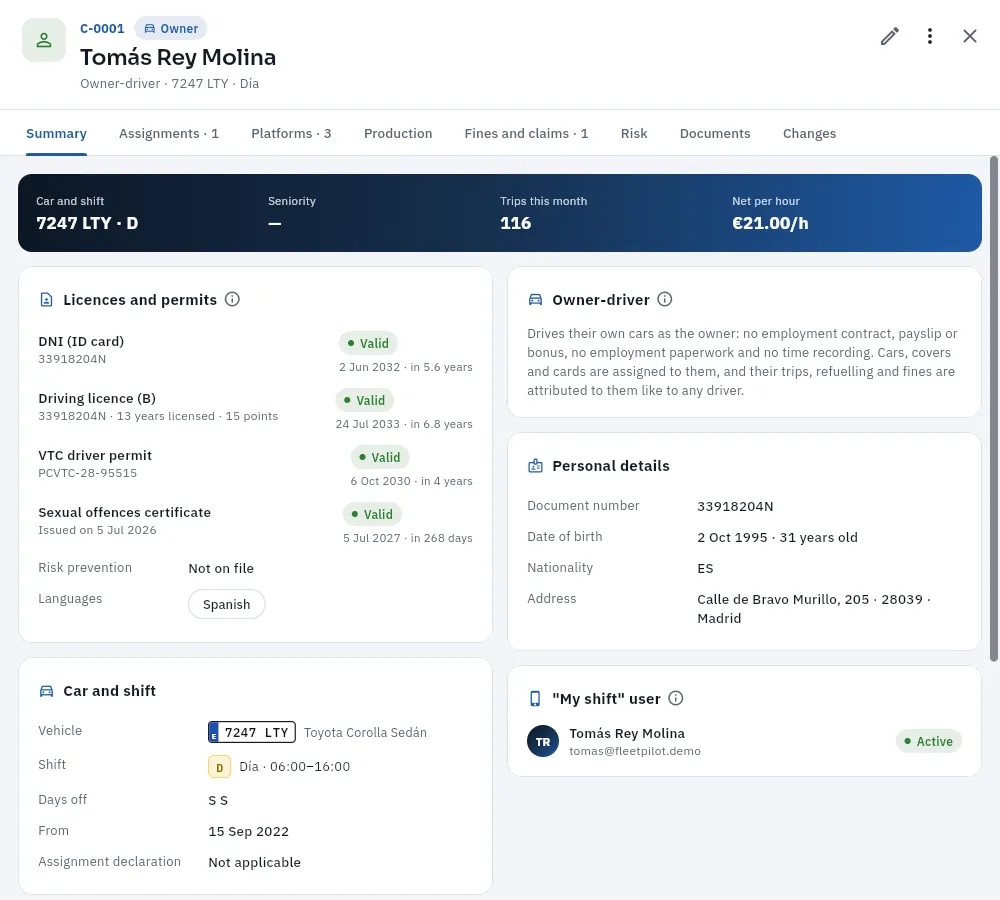Go to the Production tab
This screenshot has width=1000, height=900.
click(x=398, y=133)
